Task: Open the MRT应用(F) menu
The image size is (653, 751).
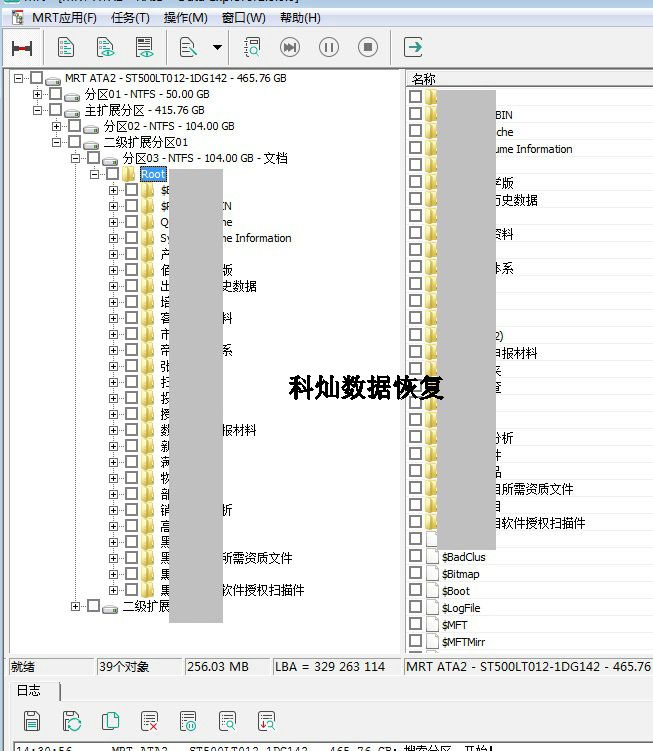Action: tap(64, 18)
